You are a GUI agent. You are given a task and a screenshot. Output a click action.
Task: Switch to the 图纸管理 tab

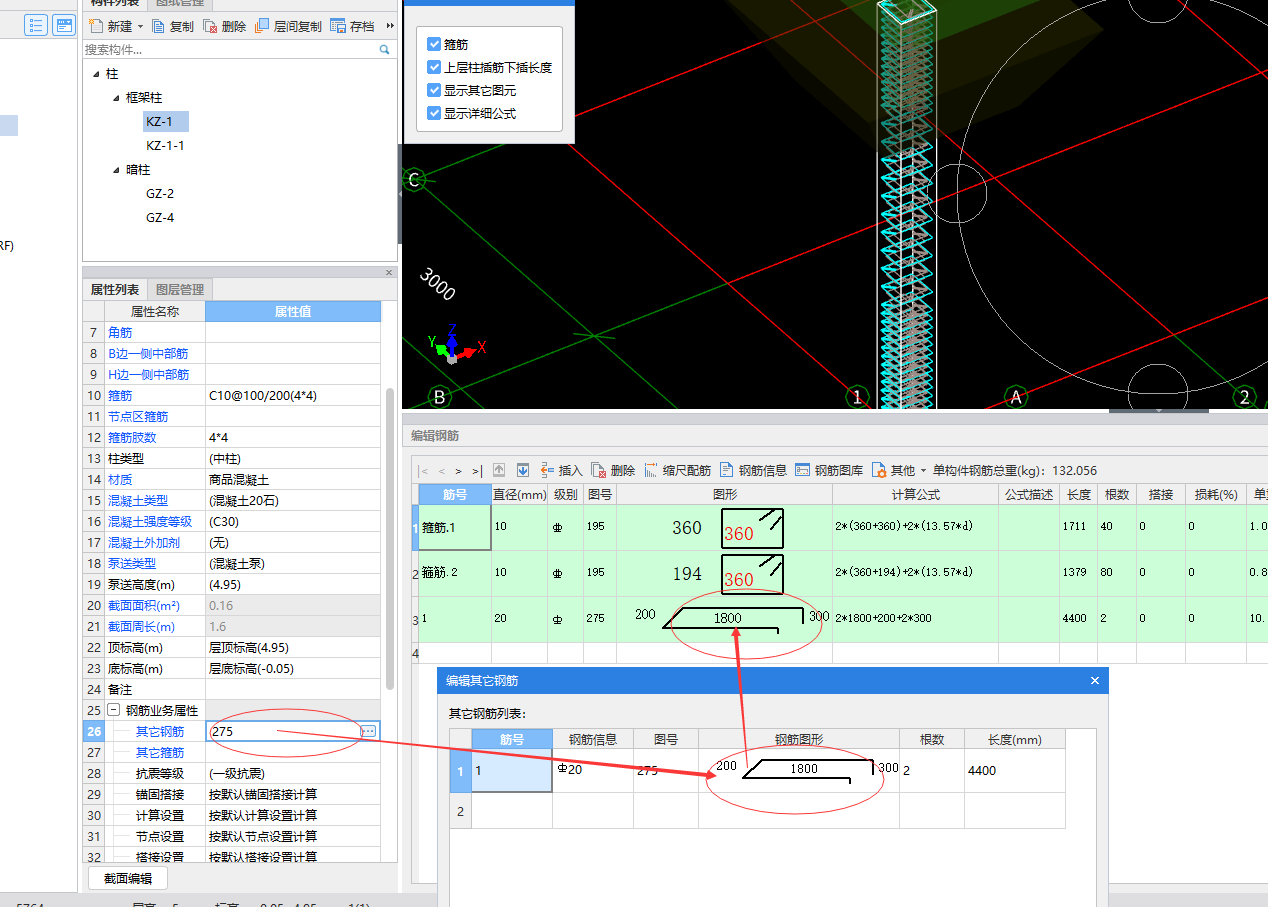coord(180,4)
